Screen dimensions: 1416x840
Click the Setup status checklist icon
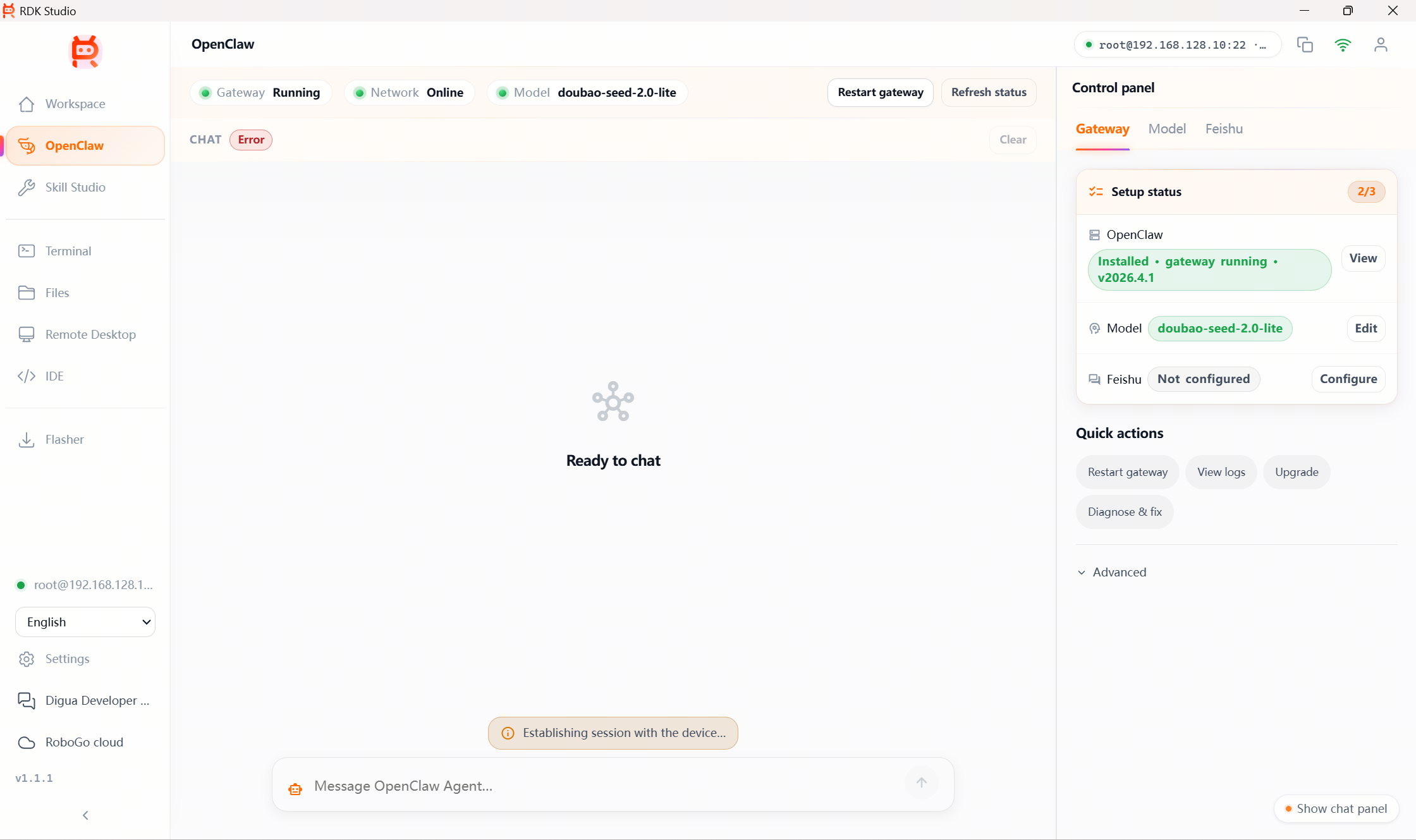click(x=1096, y=192)
